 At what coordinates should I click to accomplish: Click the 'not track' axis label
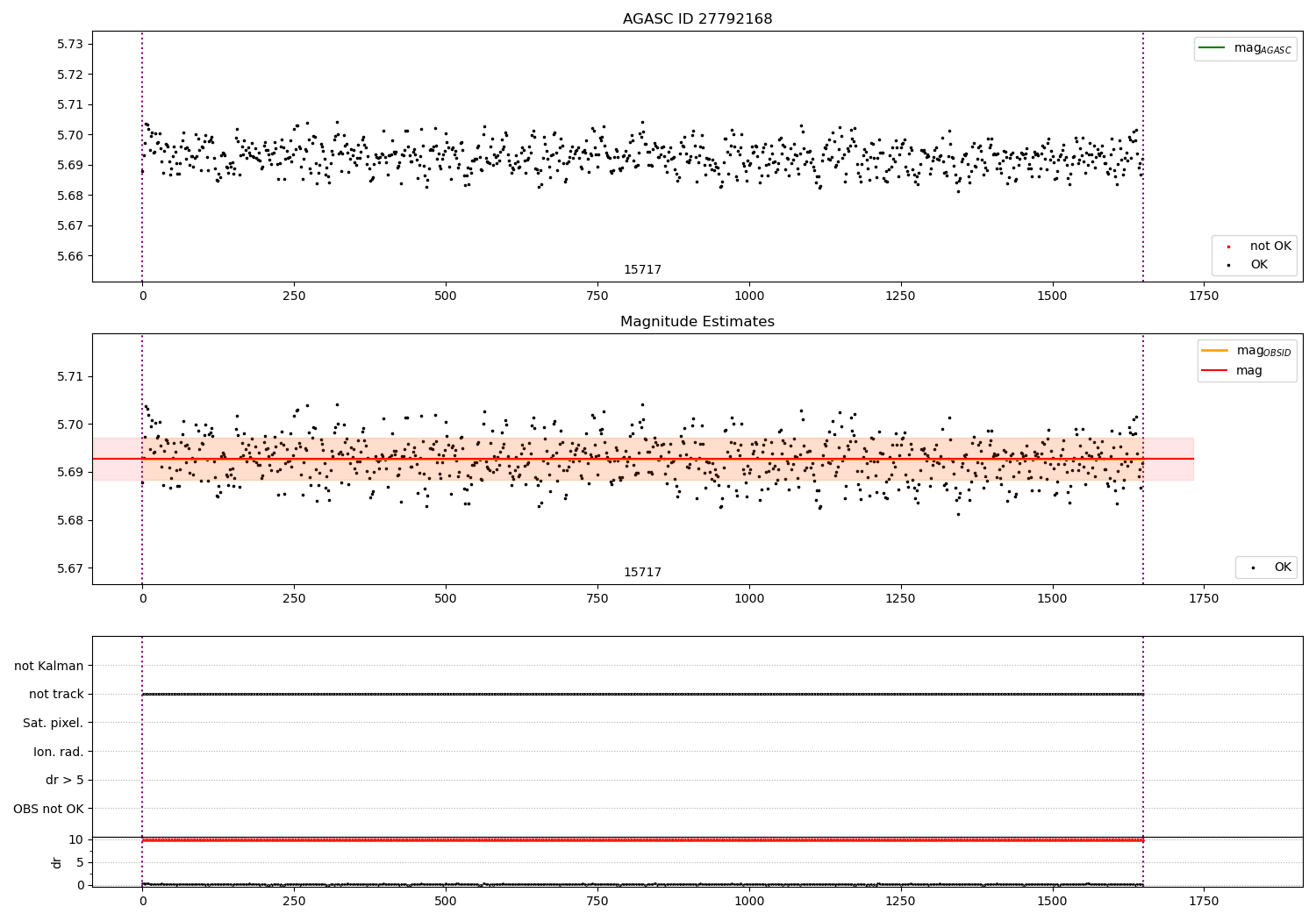click(56, 694)
